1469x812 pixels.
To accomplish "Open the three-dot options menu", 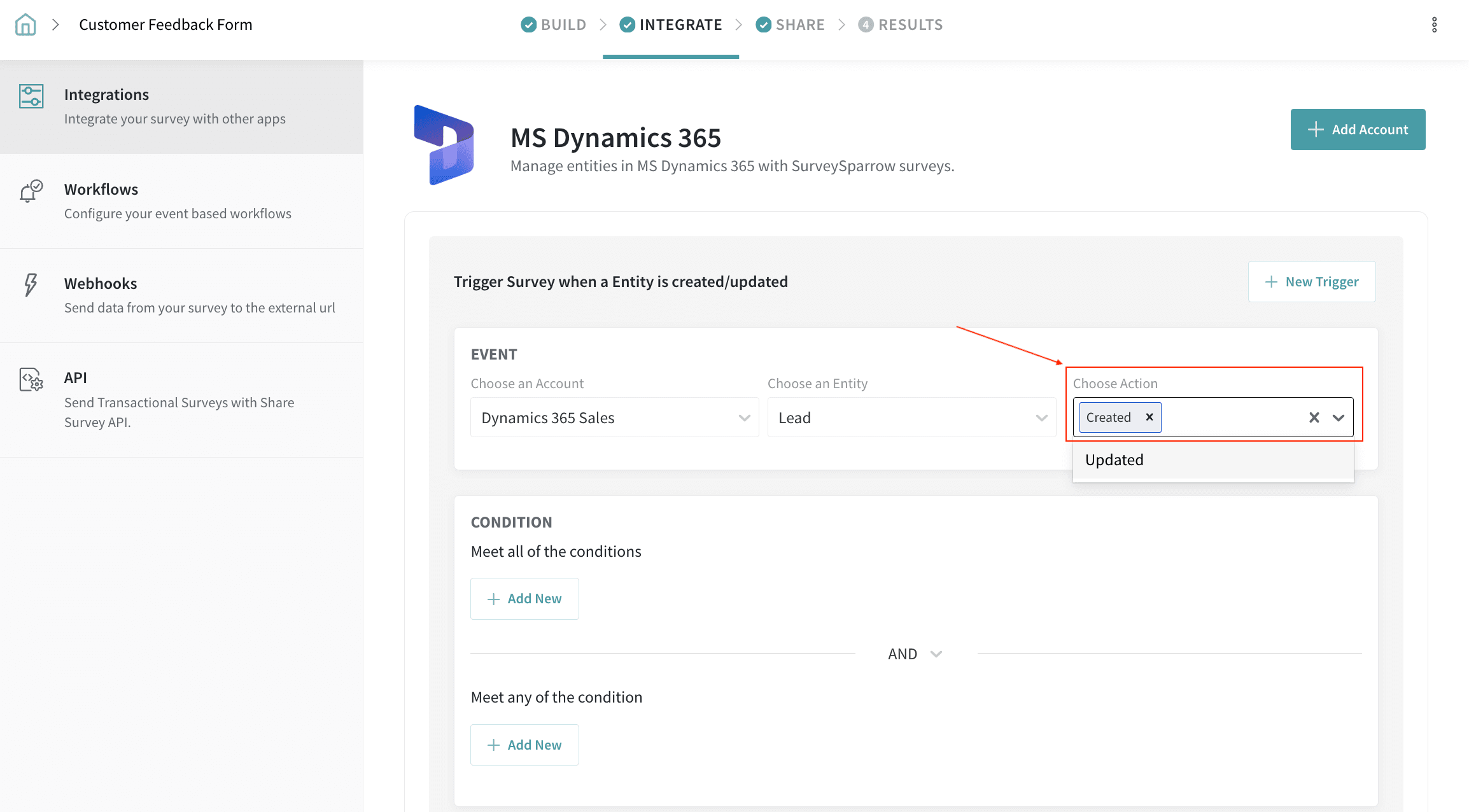I will tap(1434, 25).
